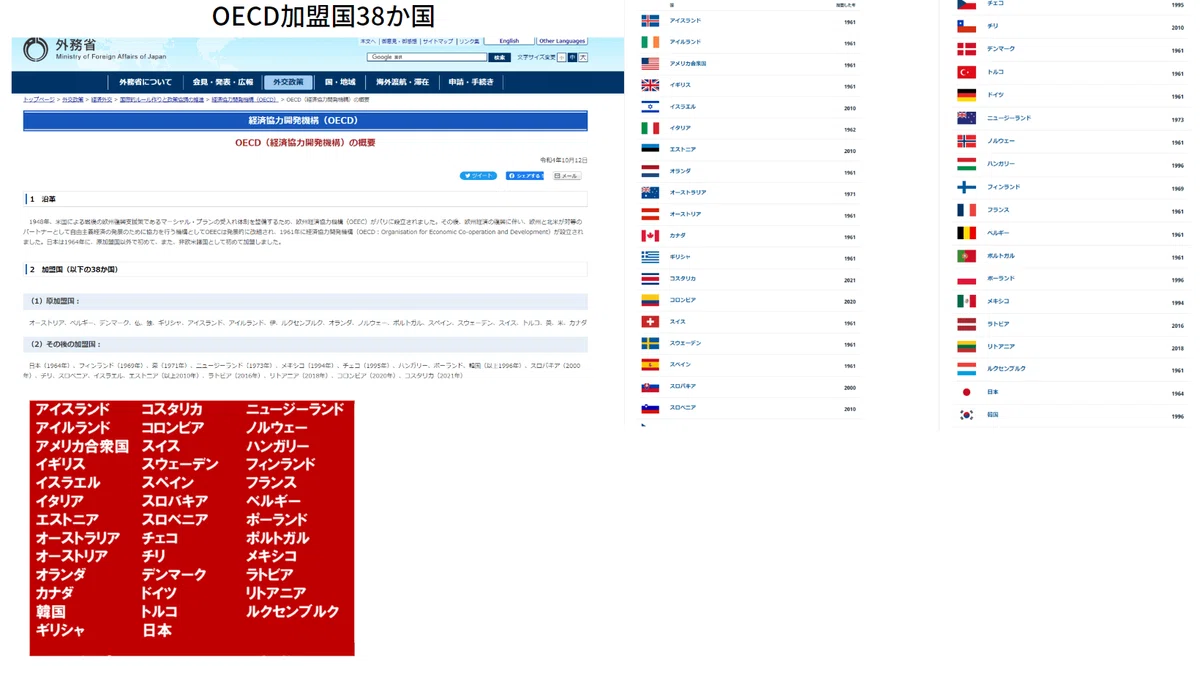Viewport: 1200px width, 676px height.
Task: Click the Japan flag beside 日本
Action: pos(966,392)
